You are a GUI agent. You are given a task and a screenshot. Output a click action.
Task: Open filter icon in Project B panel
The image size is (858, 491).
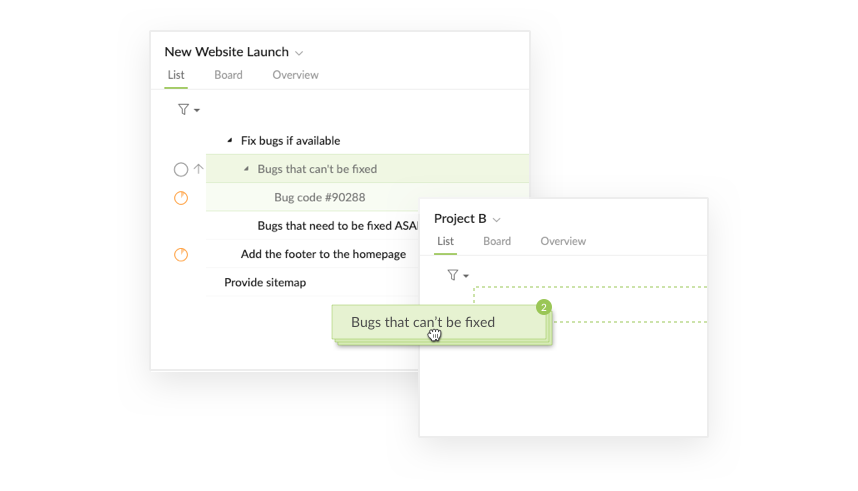click(453, 275)
